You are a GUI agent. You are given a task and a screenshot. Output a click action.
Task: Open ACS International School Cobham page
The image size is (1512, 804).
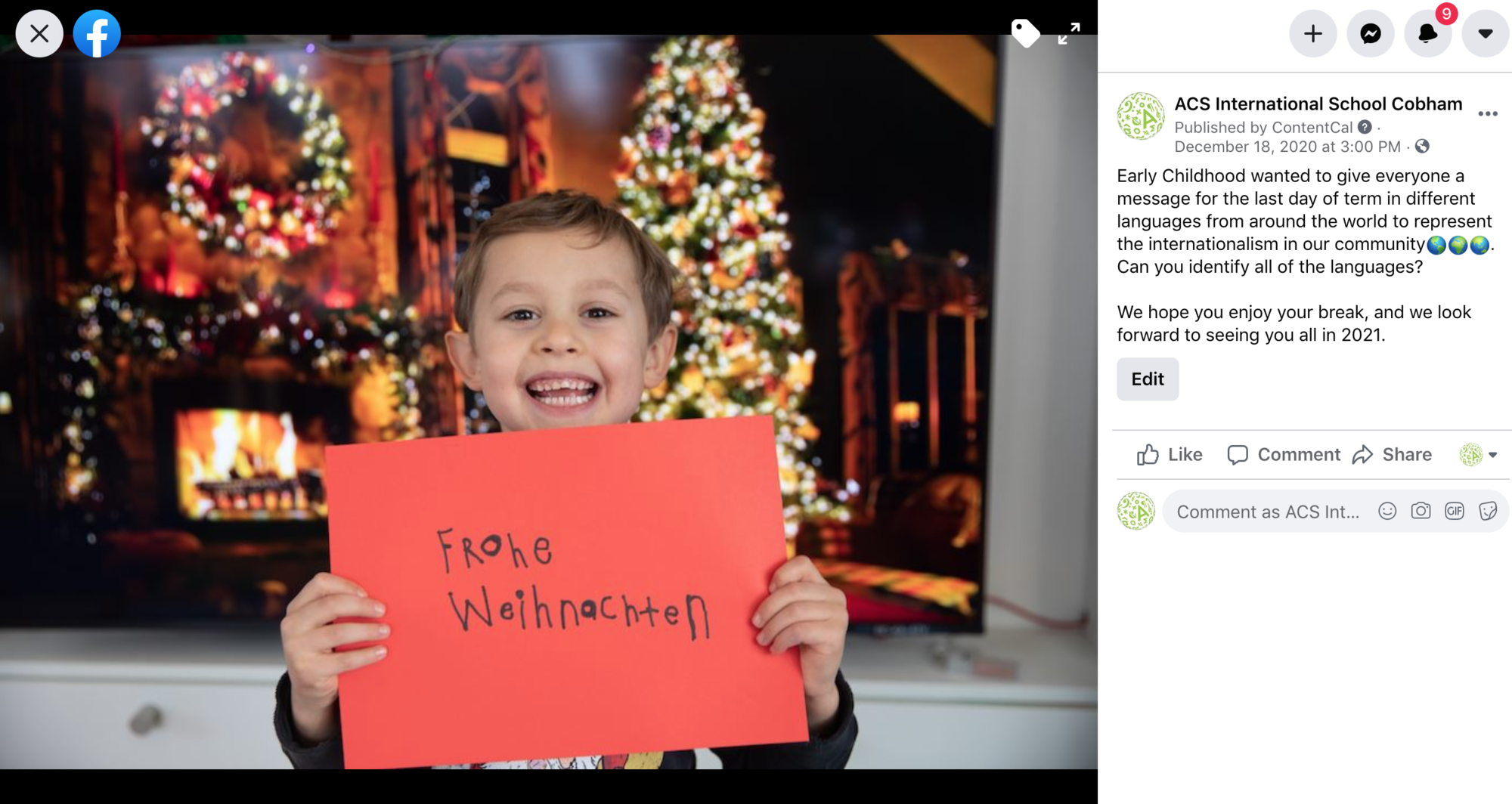pos(1318,104)
